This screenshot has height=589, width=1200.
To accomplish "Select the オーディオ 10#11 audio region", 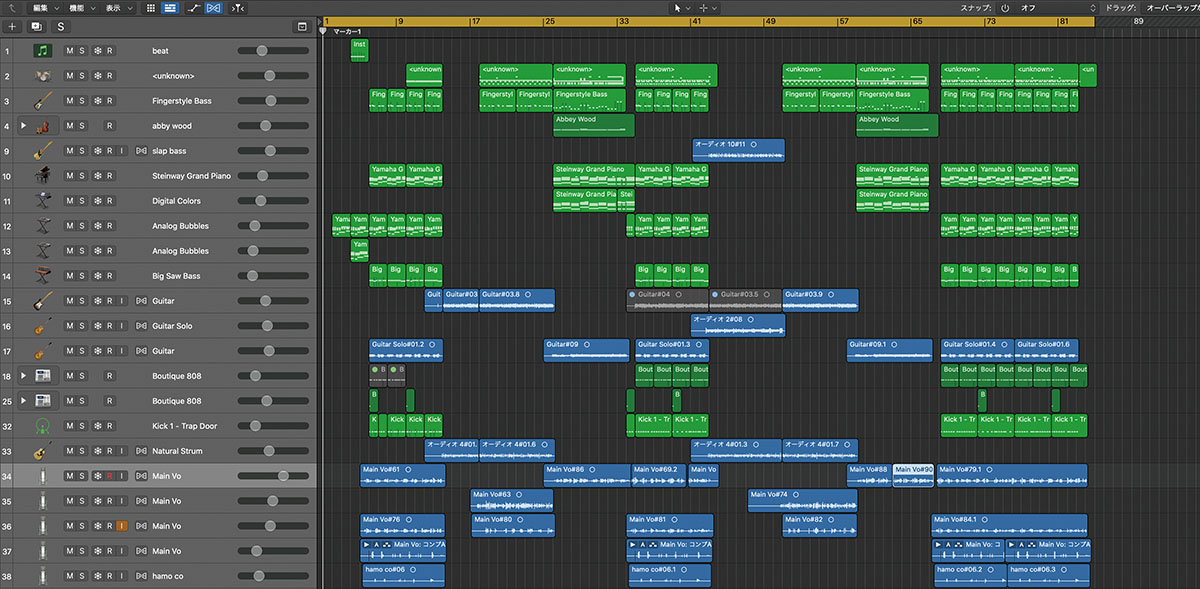I will pos(739,150).
